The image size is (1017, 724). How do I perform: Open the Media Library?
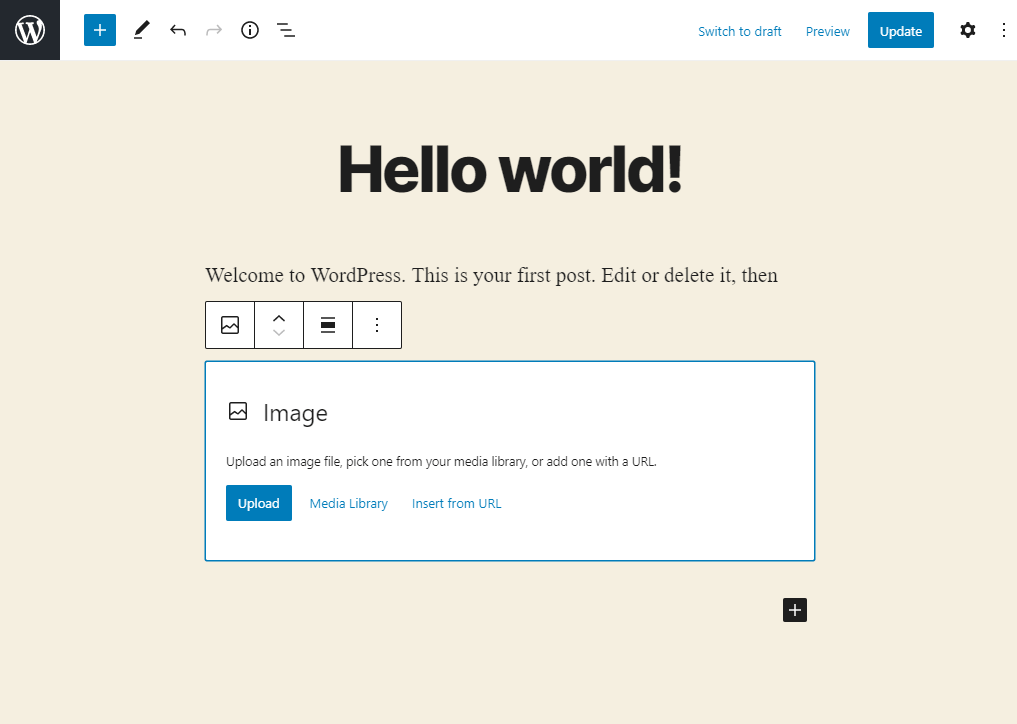[348, 503]
